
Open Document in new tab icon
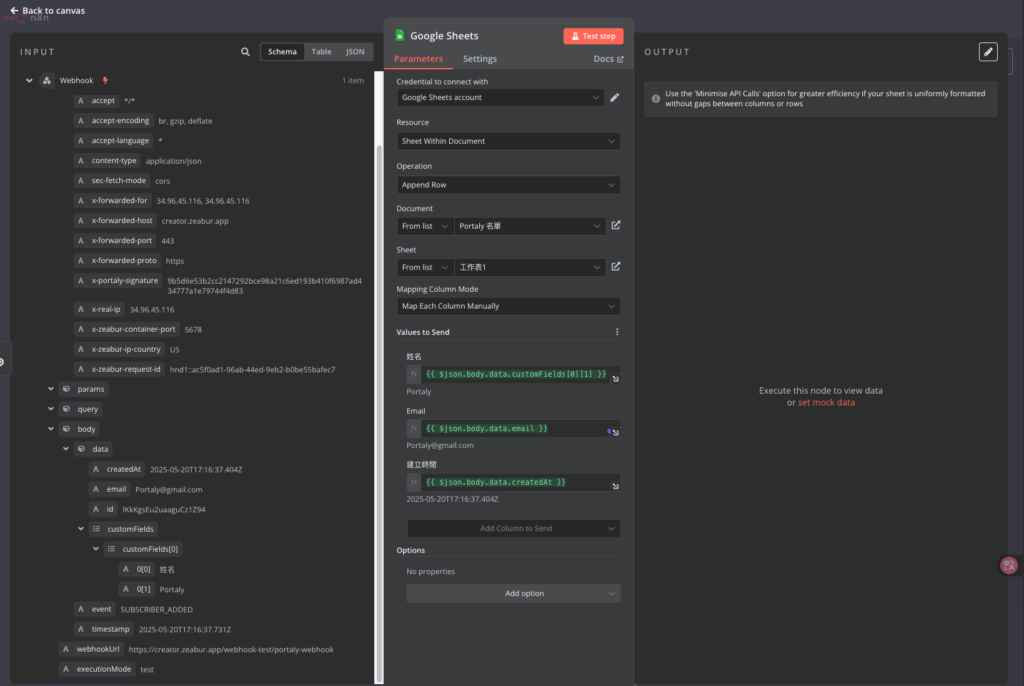pyautogui.click(x=616, y=225)
